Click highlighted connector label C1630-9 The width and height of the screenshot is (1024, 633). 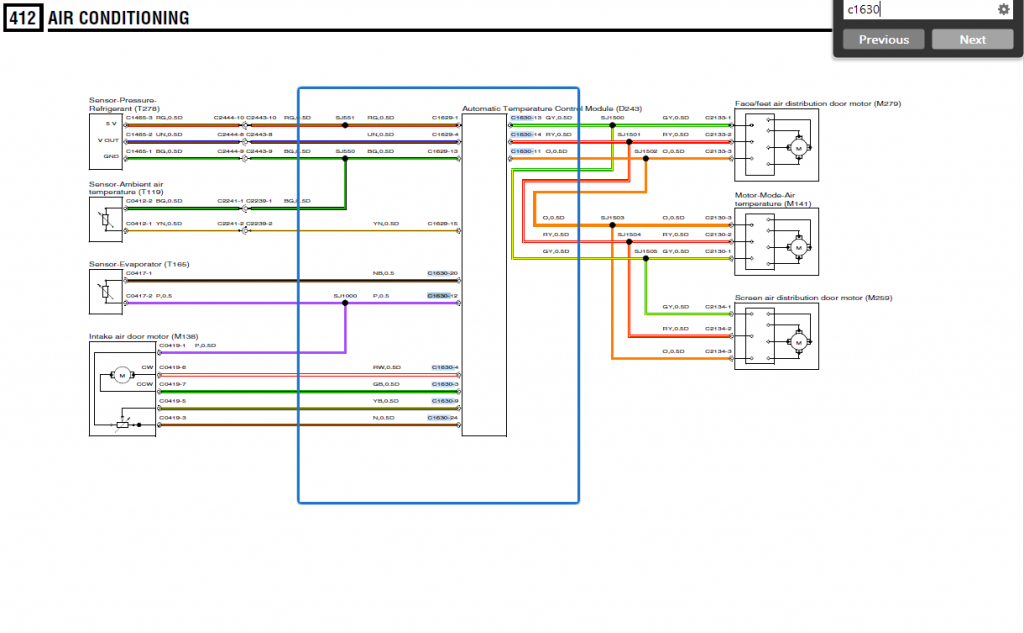click(445, 401)
